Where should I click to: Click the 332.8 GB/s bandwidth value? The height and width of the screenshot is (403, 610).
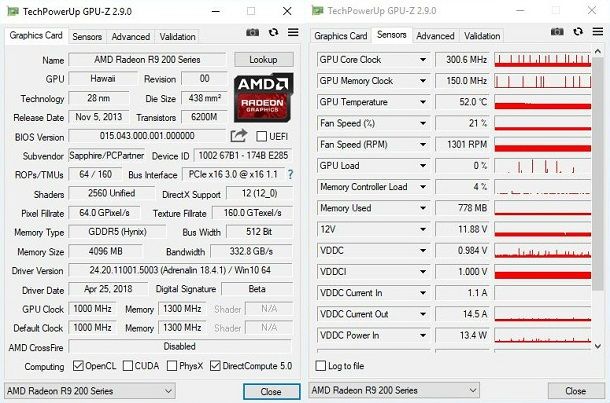(x=251, y=251)
